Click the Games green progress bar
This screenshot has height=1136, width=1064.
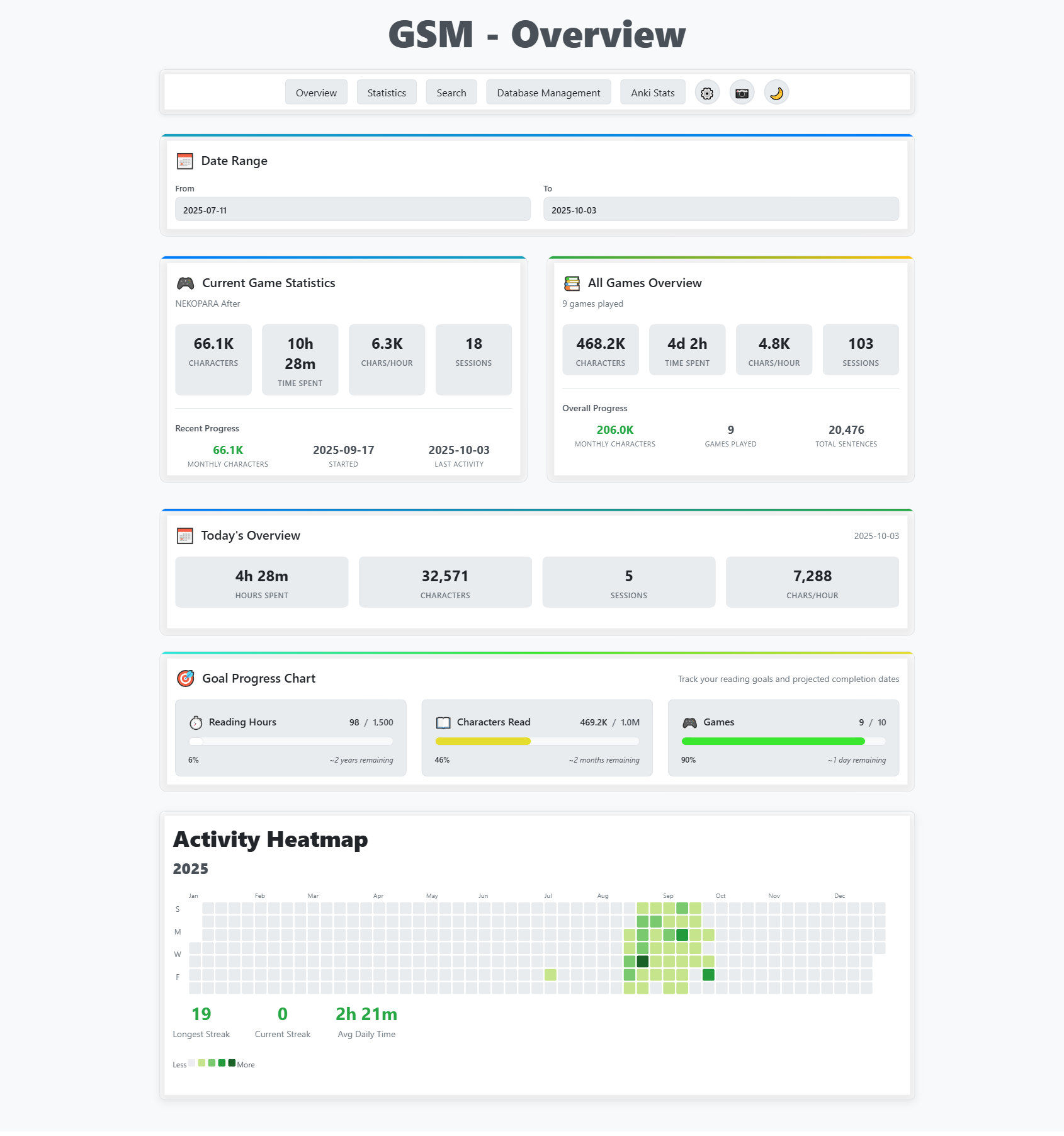coord(773,741)
